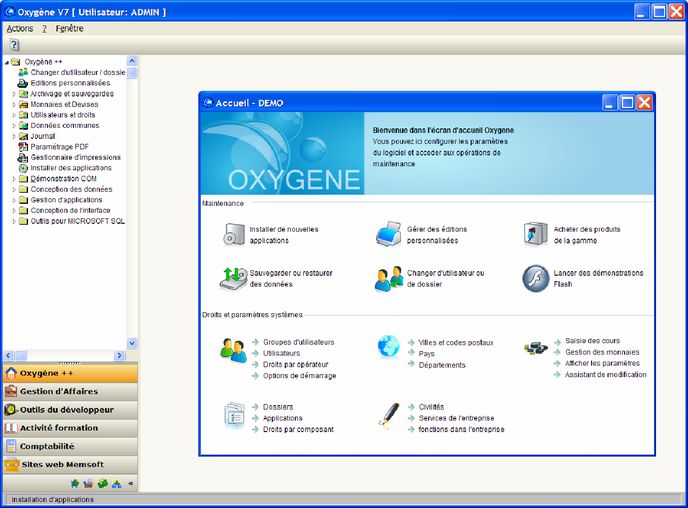Expand the Monnaies et Devises tree node
Viewport: 688px width, 508px height.
click(14, 104)
